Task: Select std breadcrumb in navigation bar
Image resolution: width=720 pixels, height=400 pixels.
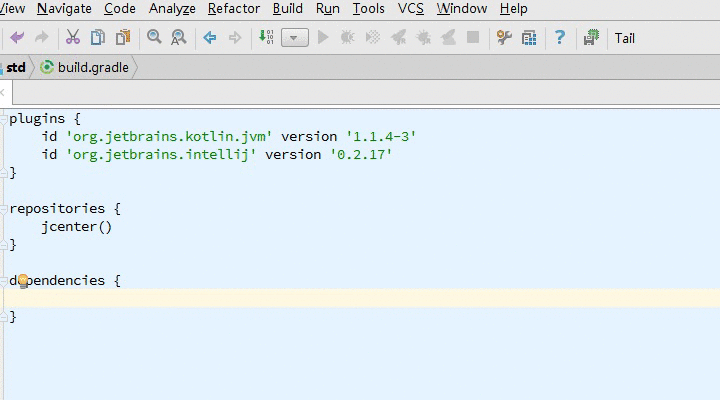Action: pos(16,68)
